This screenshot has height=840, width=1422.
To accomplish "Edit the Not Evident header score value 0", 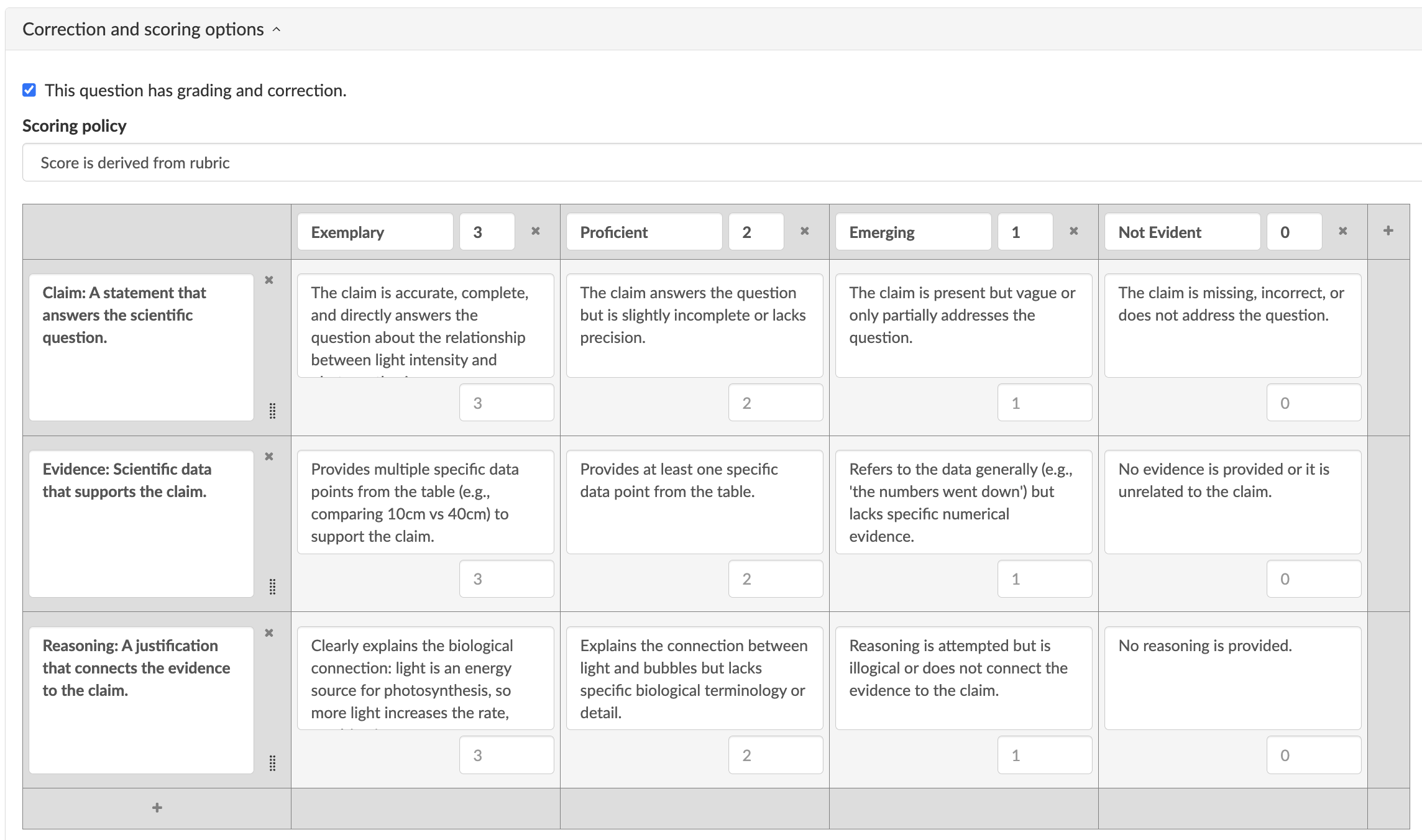I will pos(1295,232).
